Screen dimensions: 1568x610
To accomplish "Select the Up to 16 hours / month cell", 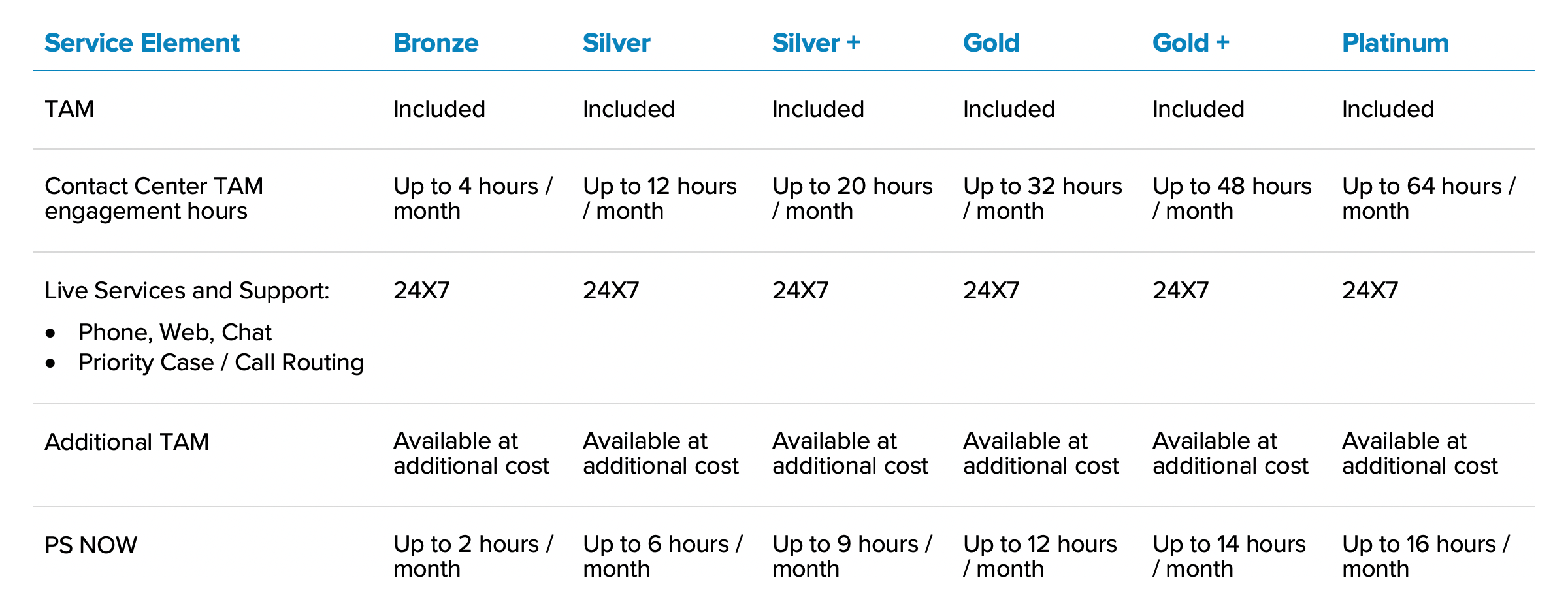I will 1426,556.
